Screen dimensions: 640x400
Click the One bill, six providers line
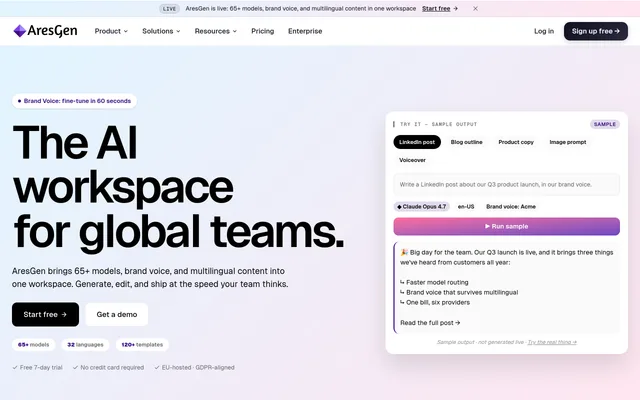pos(435,302)
